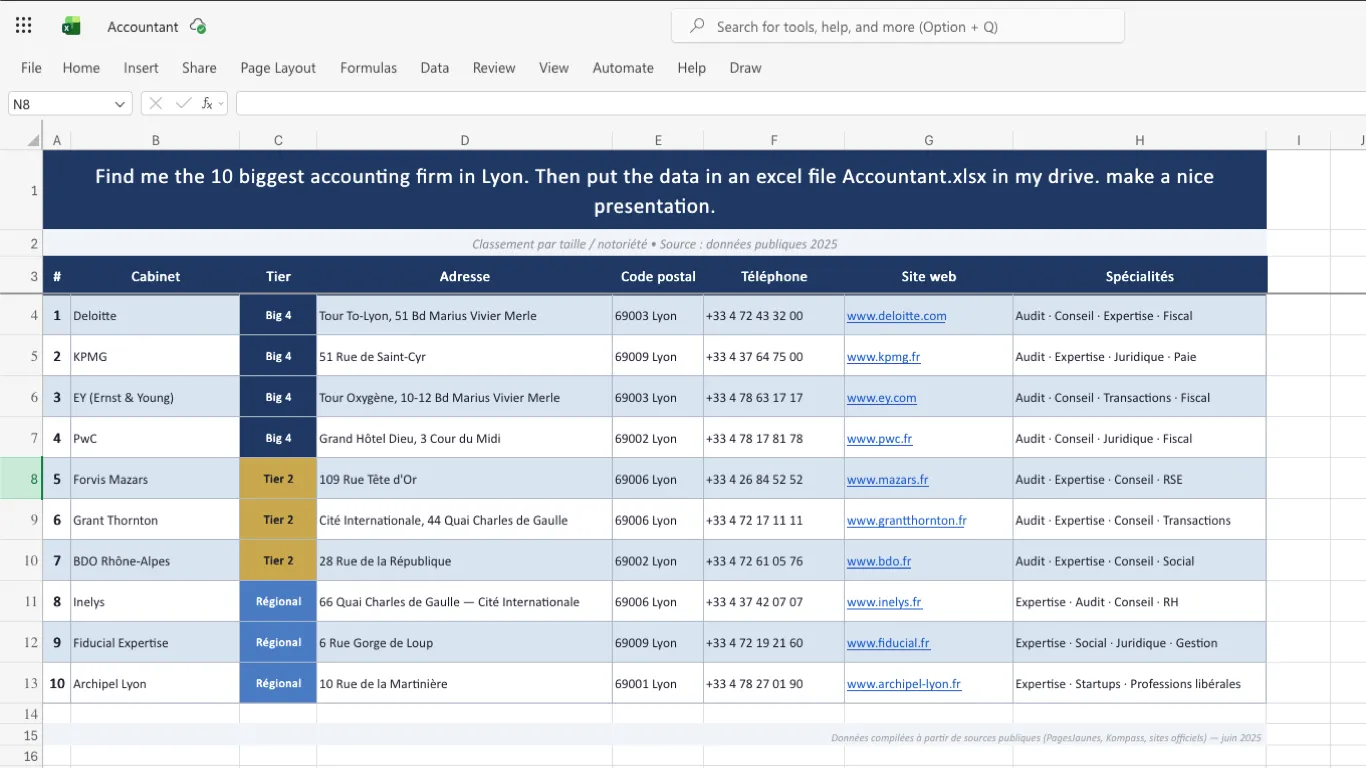Select cell '28 Rue de la République'
This screenshot has height=768, width=1366.
pos(465,562)
